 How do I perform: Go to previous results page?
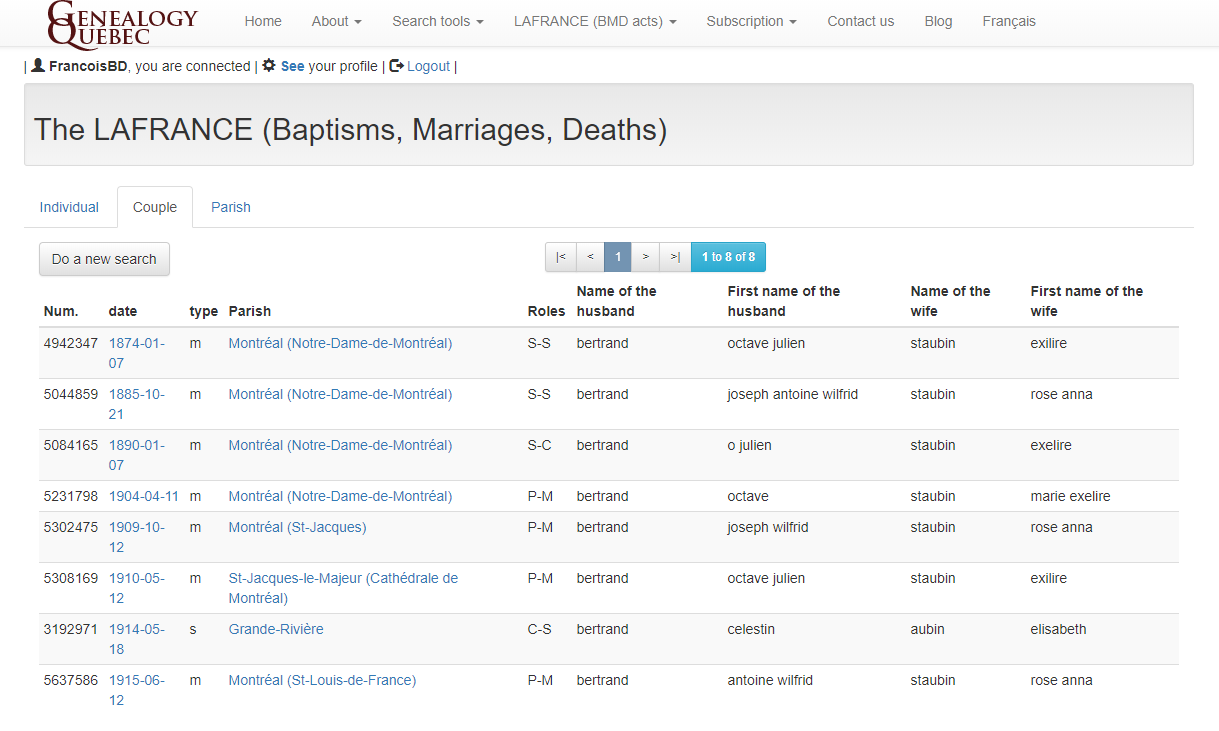point(590,257)
